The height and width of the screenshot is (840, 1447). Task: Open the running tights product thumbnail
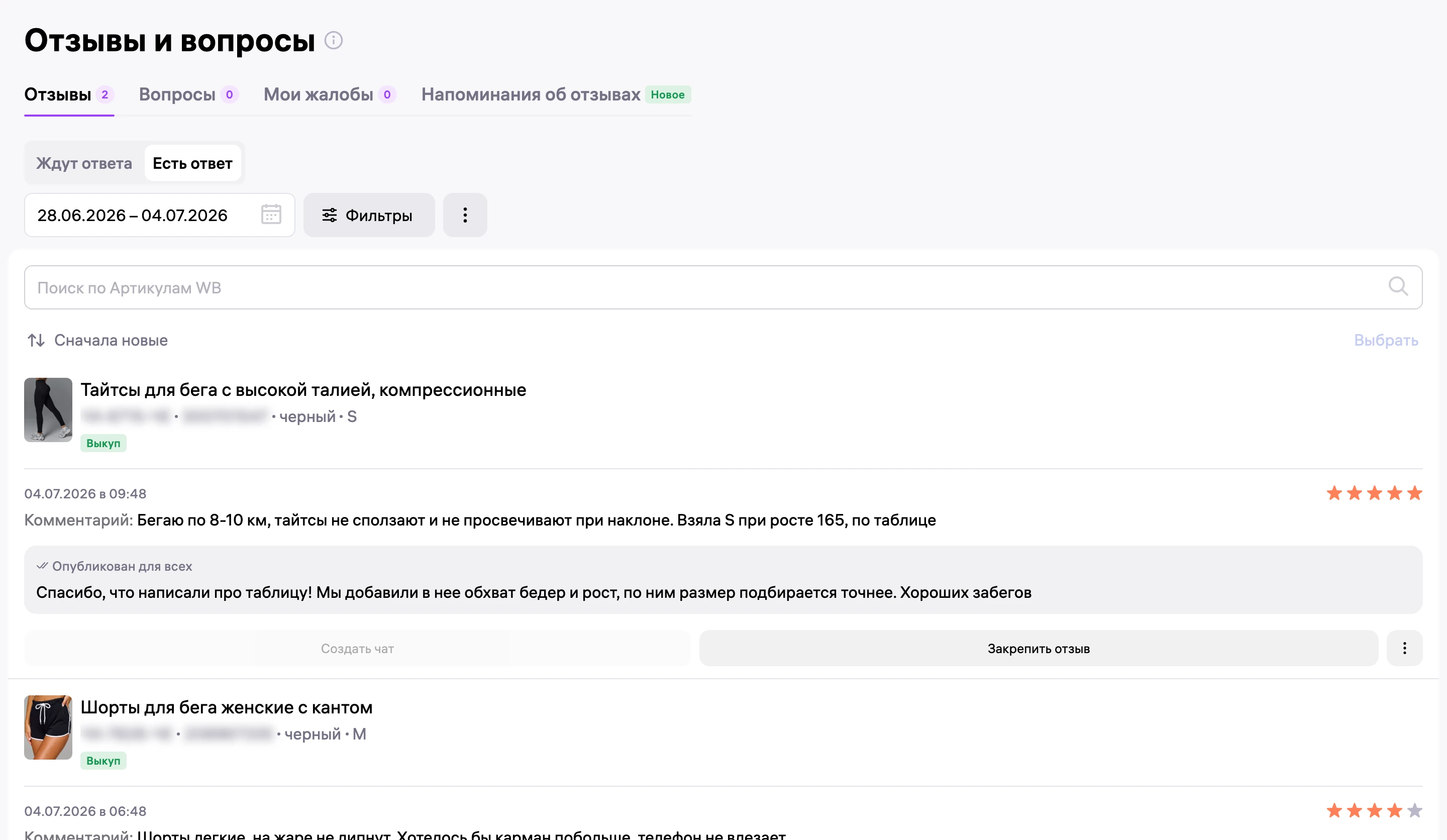[x=48, y=410]
